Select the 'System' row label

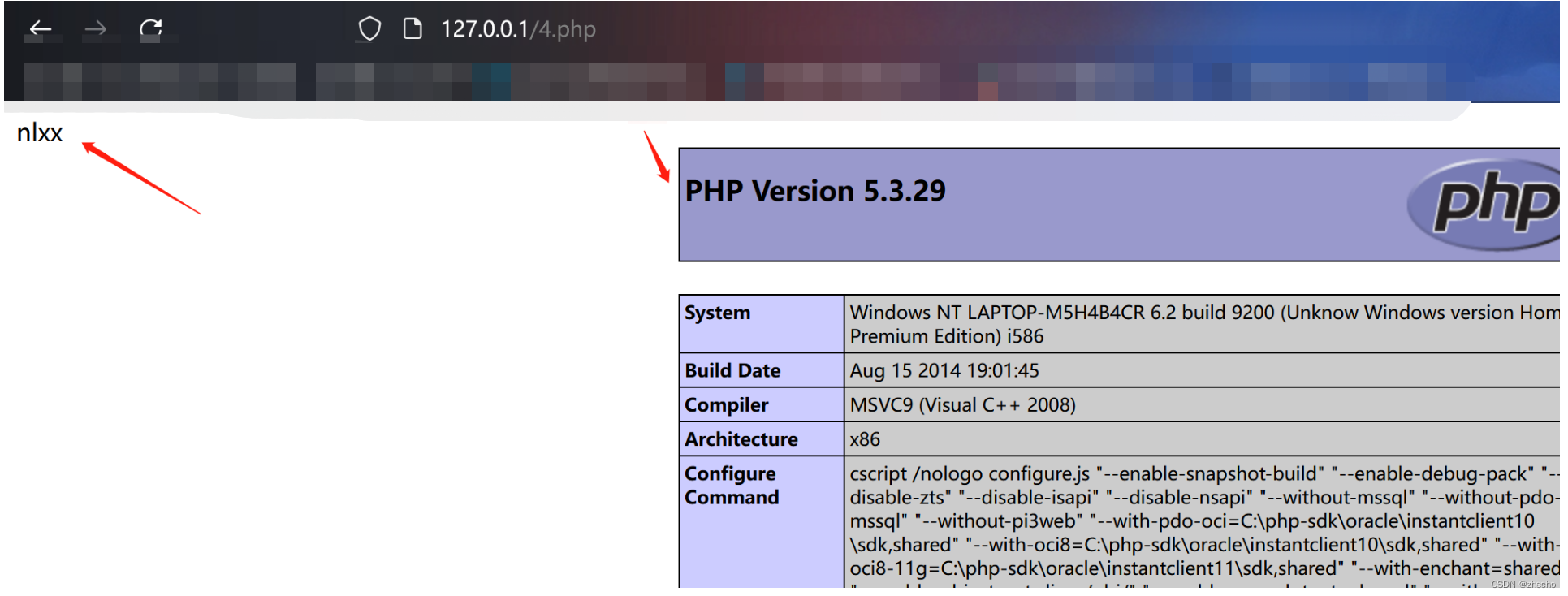717,313
